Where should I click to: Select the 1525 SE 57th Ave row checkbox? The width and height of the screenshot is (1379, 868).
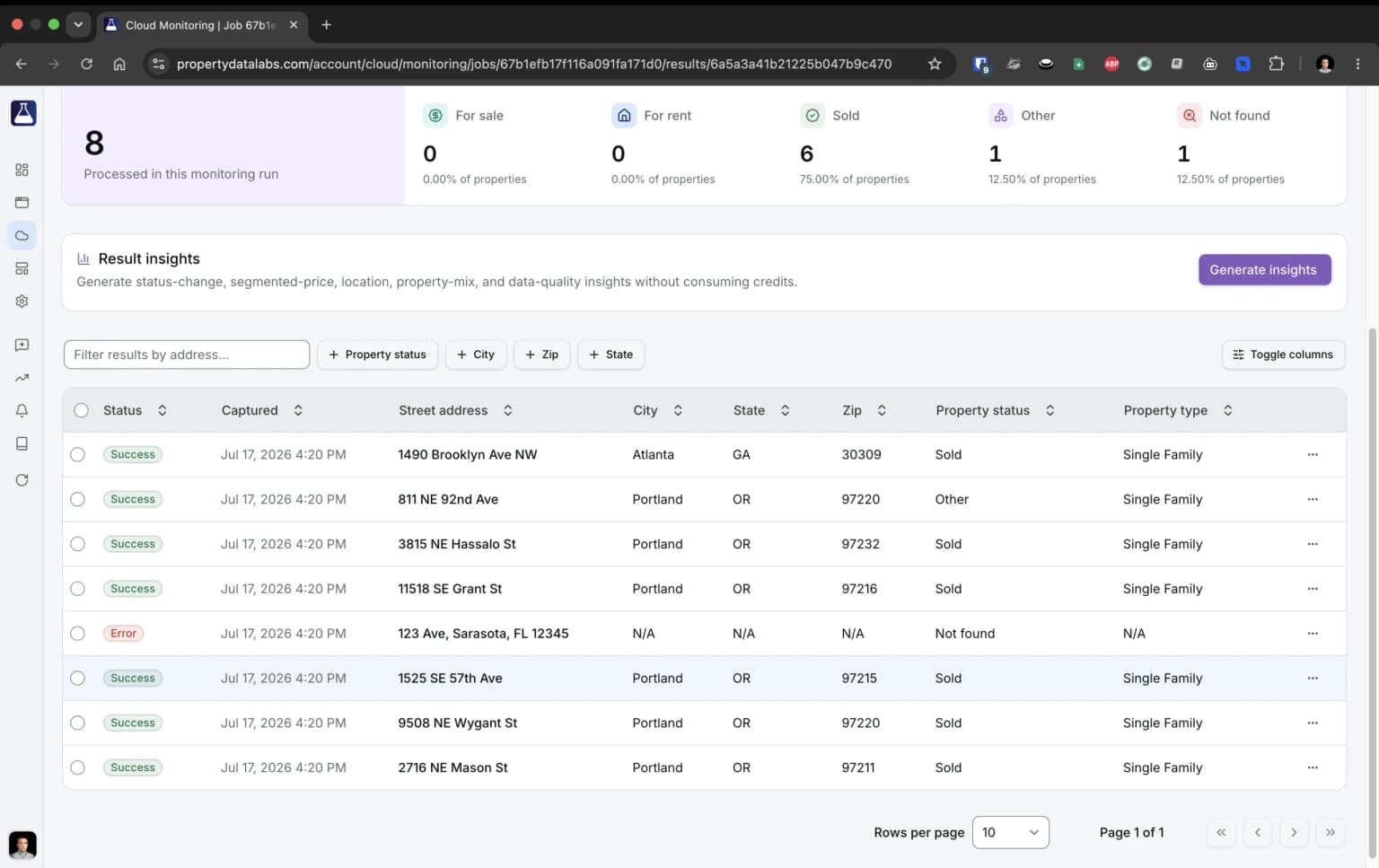click(78, 678)
